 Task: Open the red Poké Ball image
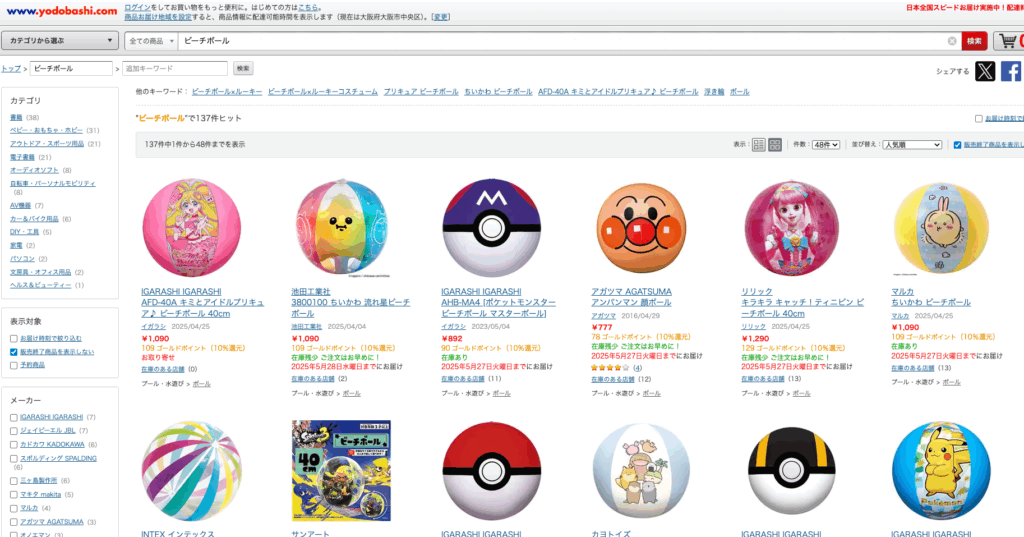pyautogui.click(x=491, y=471)
